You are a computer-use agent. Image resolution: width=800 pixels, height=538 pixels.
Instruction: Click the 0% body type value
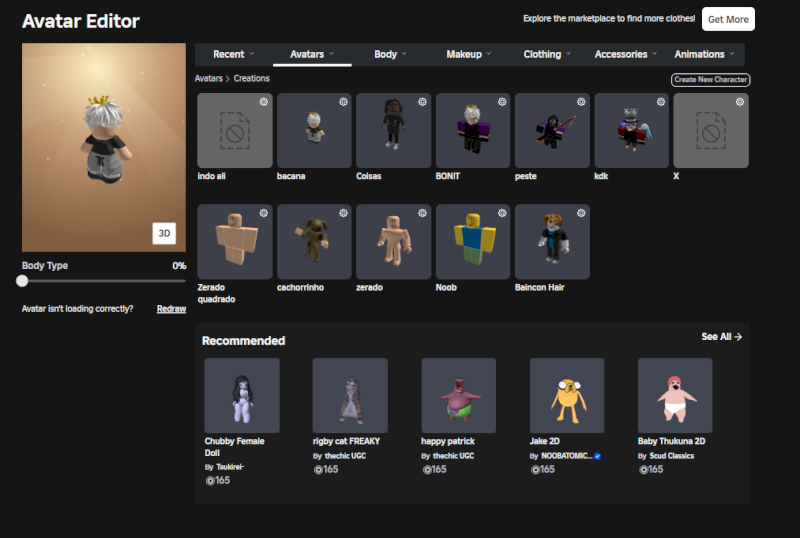click(x=179, y=266)
